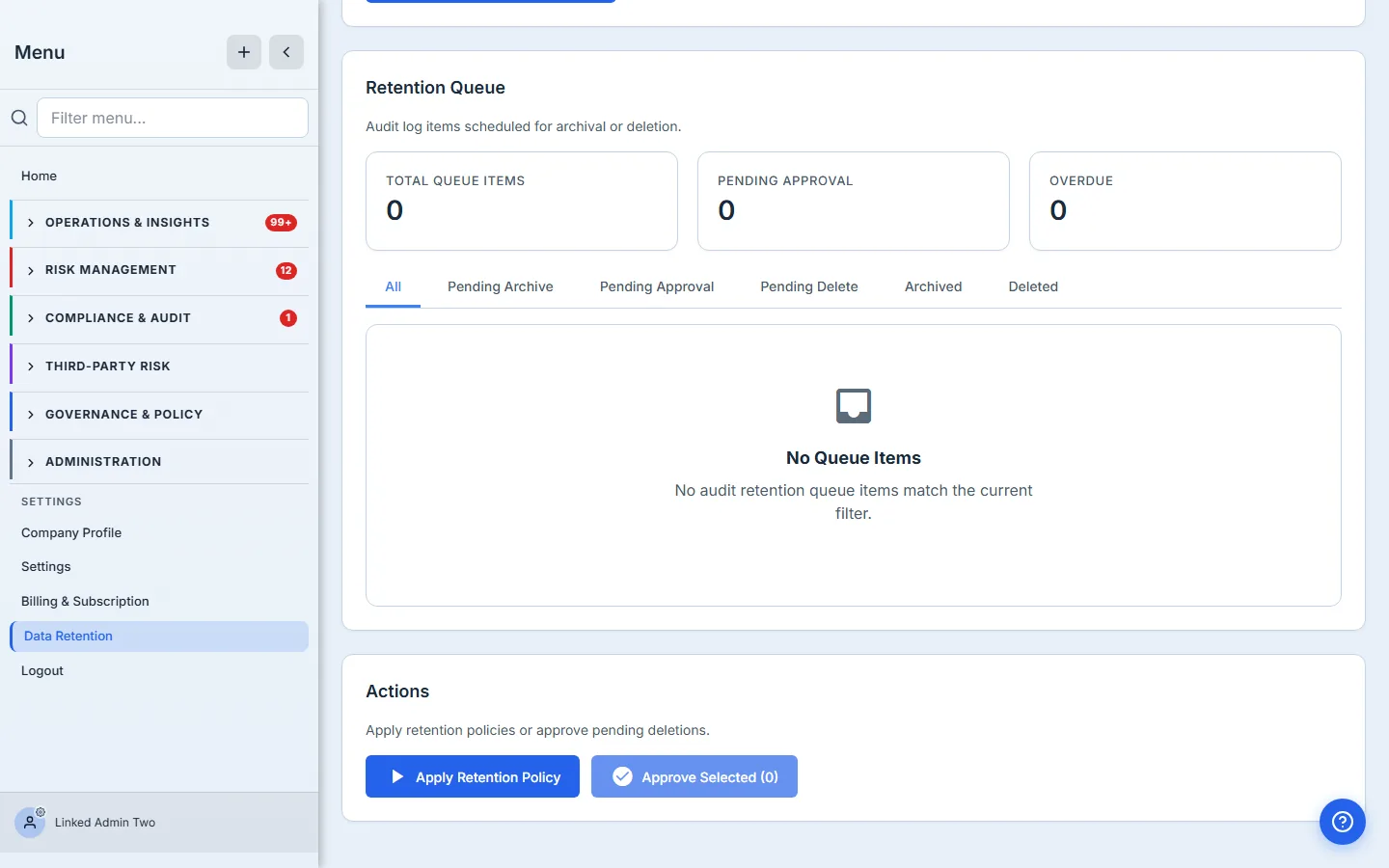Viewport: 1389px width, 868px height.
Task: Click the Administration label
Action: [103, 462]
